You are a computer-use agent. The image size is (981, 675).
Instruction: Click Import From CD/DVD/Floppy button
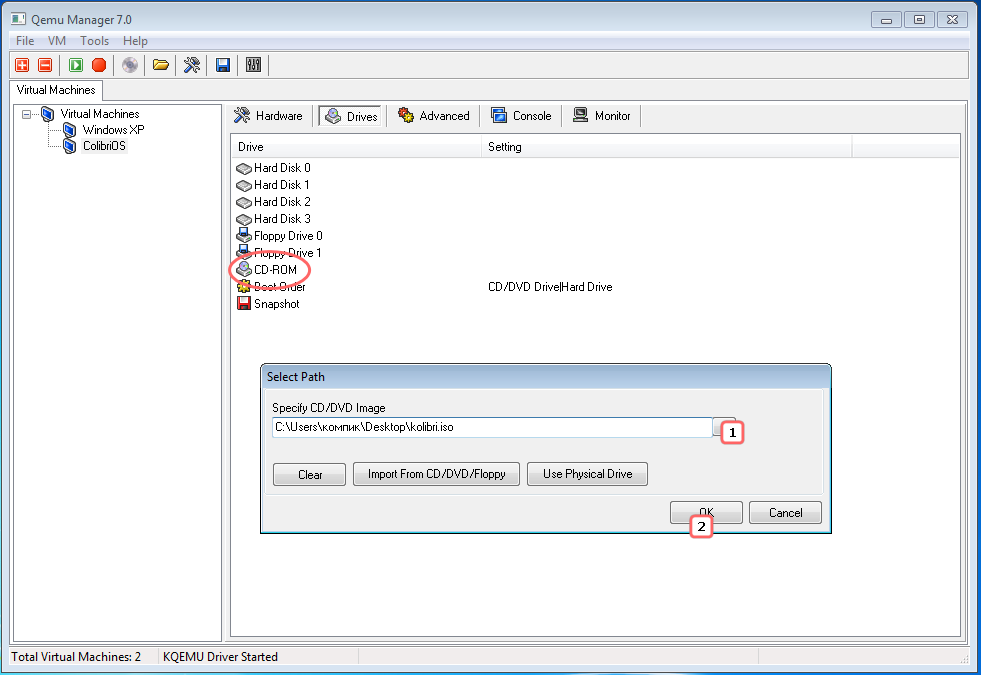(x=436, y=474)
